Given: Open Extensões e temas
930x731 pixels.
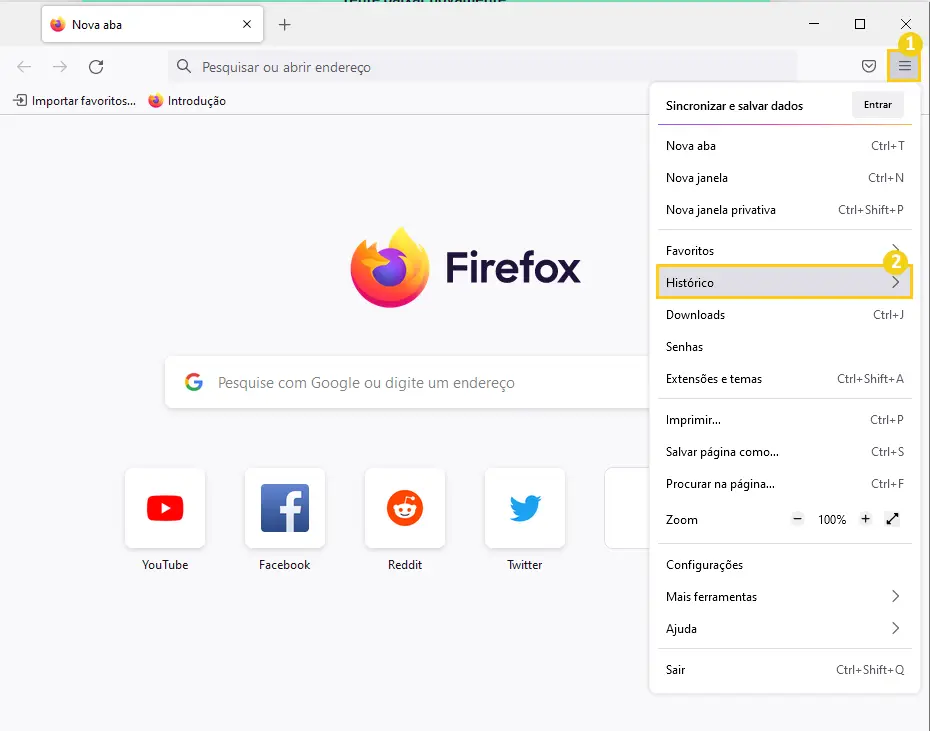Looking at the screenshot, I should [785, 379].
